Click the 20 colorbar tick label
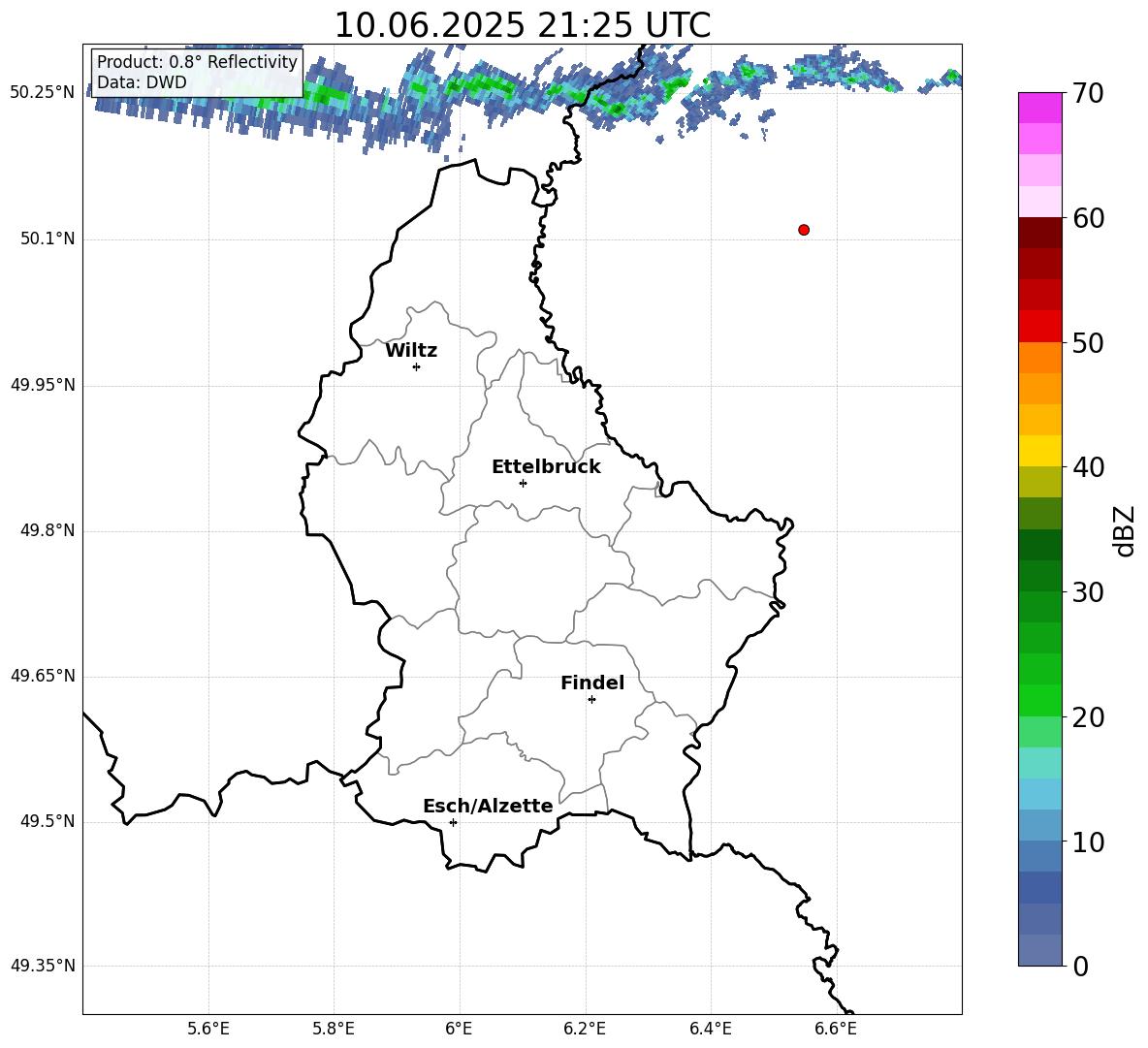 [1088, 717]
